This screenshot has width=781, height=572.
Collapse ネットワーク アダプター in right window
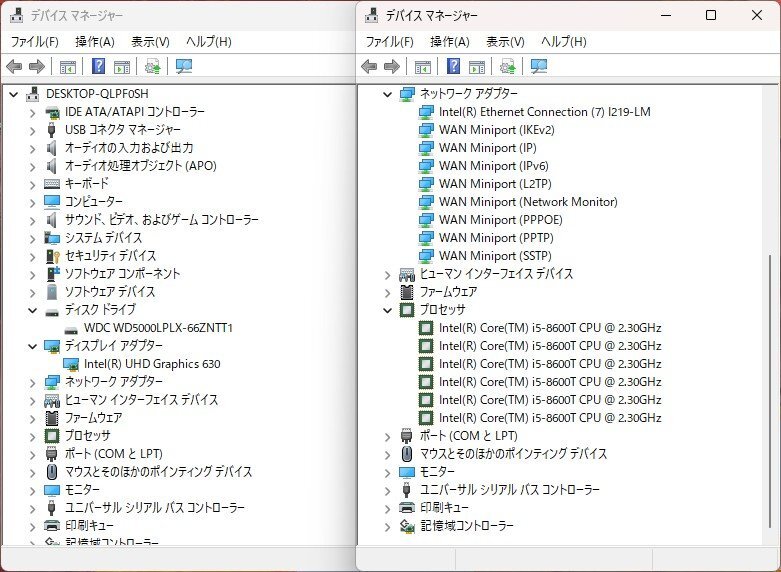coord(388,94)
